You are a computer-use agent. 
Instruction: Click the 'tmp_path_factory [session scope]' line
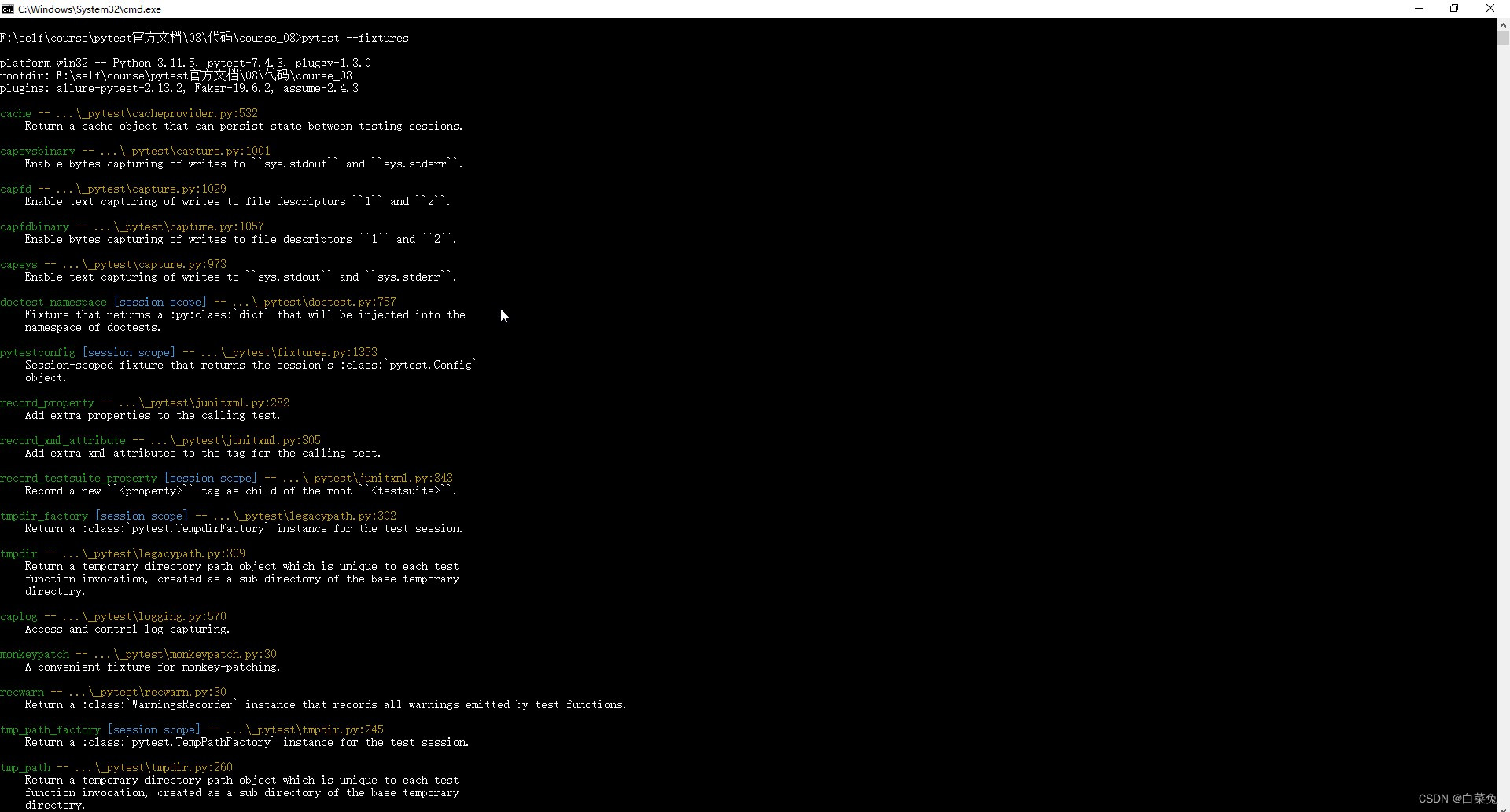click(x=192, y=729)
